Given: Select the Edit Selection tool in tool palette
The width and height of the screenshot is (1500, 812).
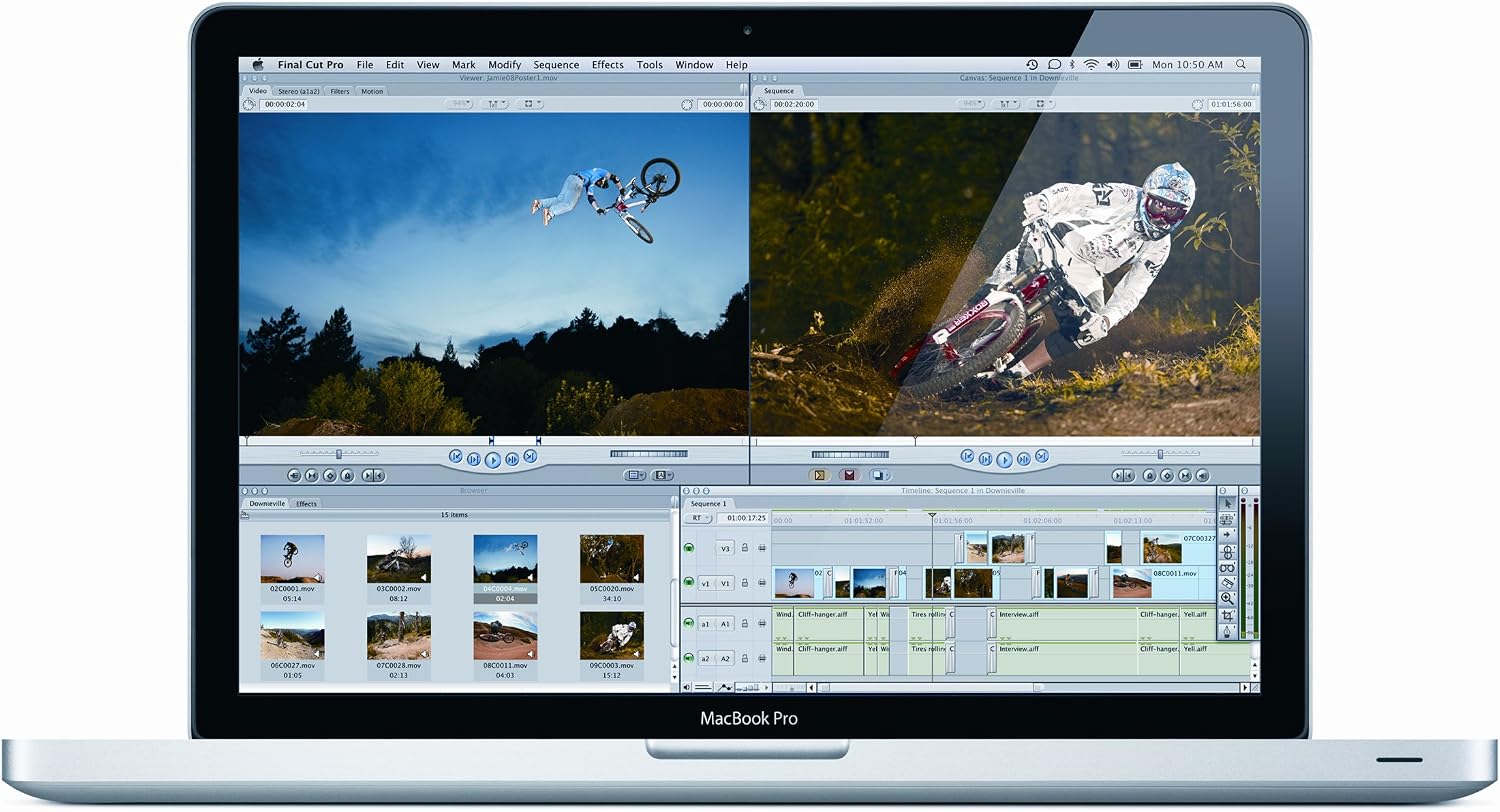Looking at the screenshot, I should [1227, 520].
